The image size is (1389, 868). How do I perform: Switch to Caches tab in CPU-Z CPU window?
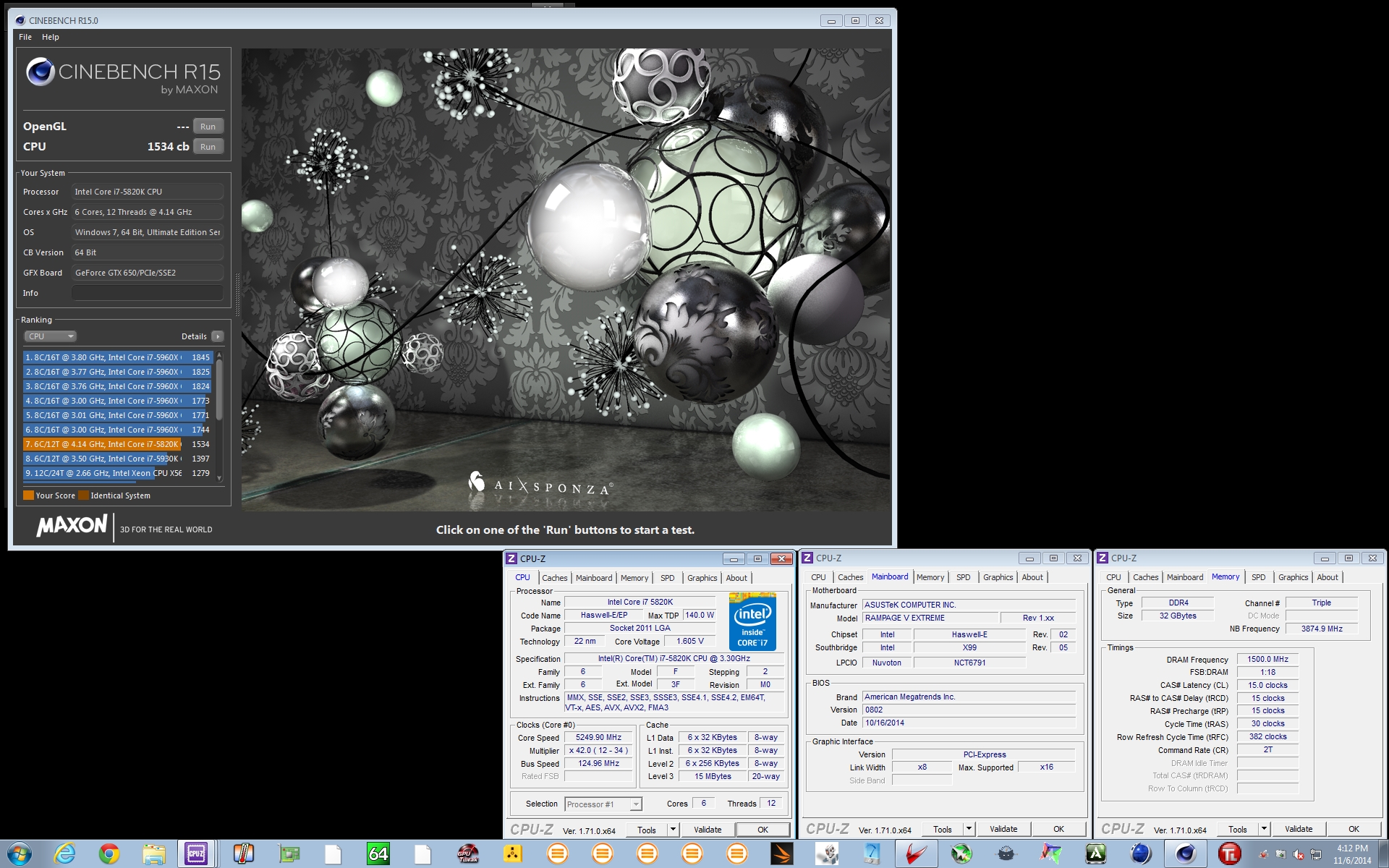pyautogui.click(x=555, y=578)
